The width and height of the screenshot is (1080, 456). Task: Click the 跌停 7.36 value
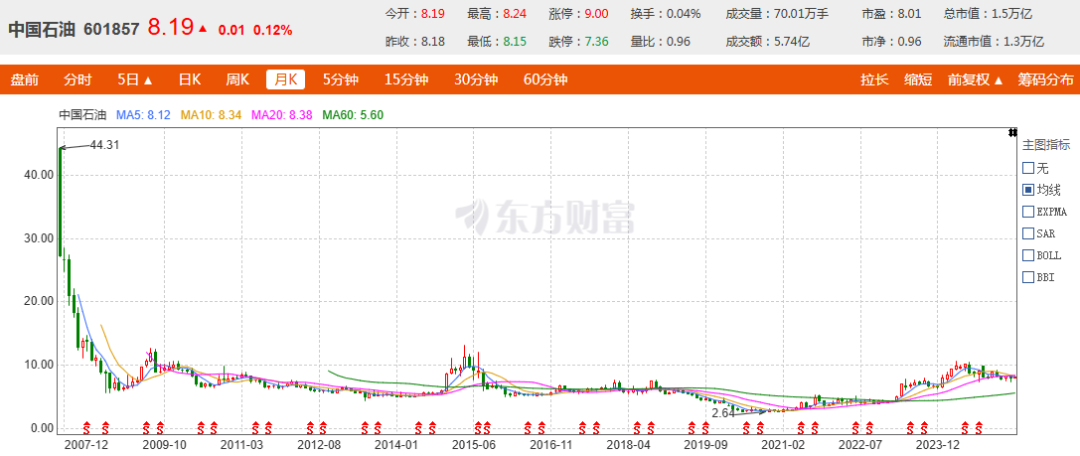pyautogui.click(x=596, y=41)
